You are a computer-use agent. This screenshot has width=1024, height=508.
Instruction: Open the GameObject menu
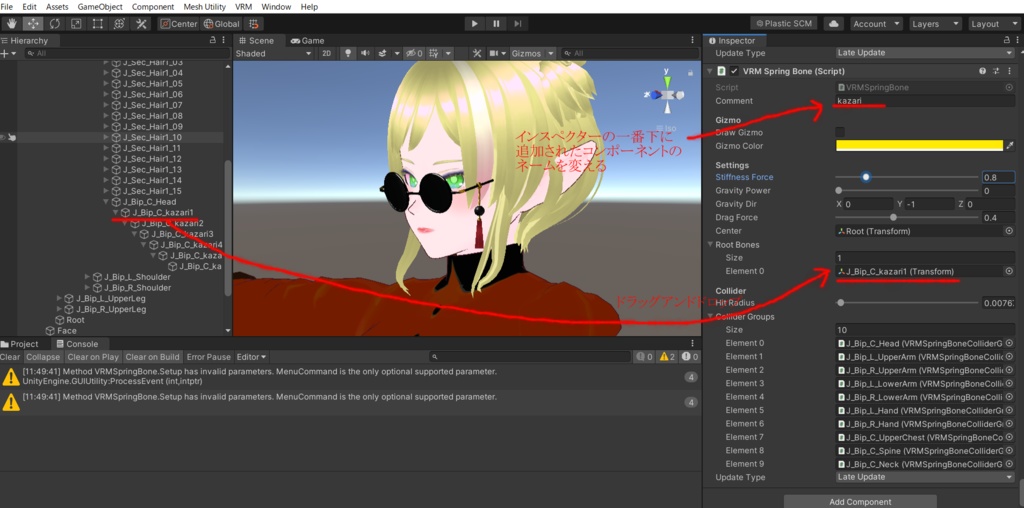click(100, 7)
